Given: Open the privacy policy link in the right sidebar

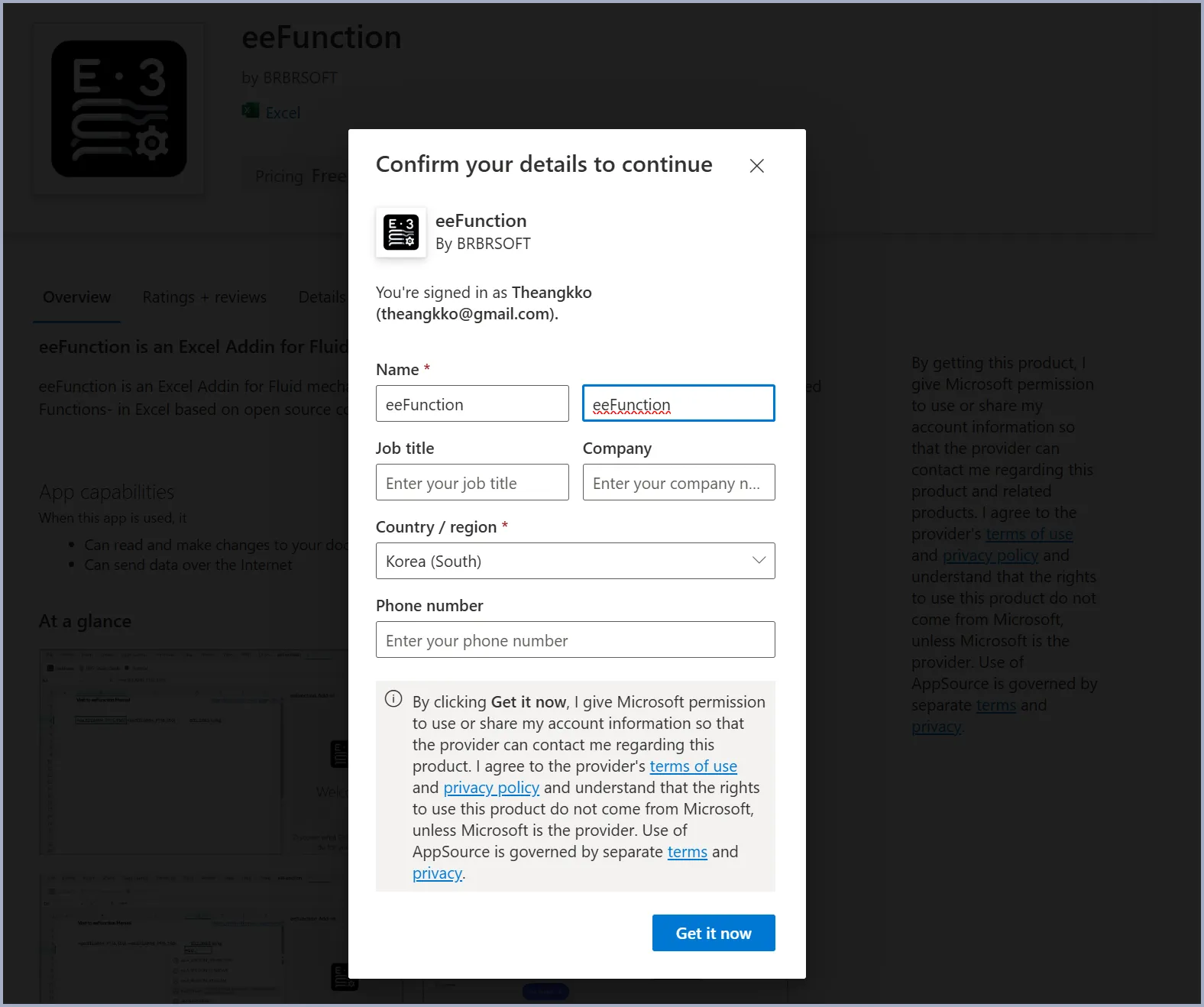Looking at the screenshot, I should click(990, 555).
